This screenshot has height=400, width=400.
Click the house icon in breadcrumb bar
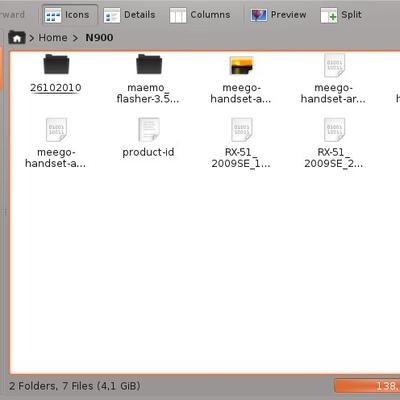coord(16,37)
